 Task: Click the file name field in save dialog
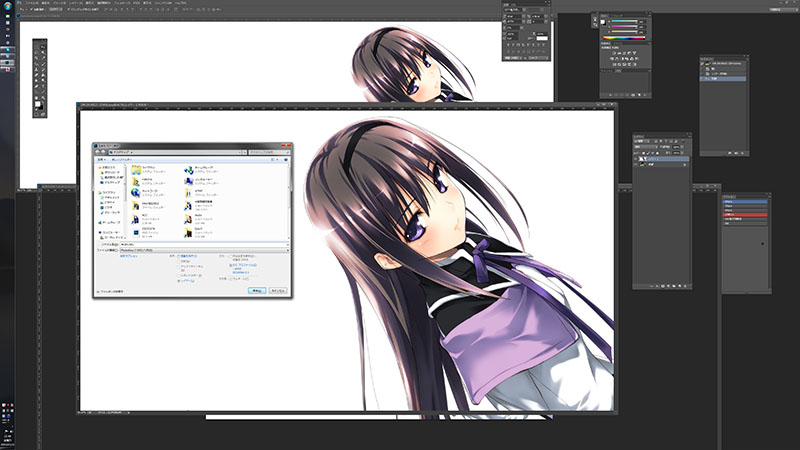(205, 244)
